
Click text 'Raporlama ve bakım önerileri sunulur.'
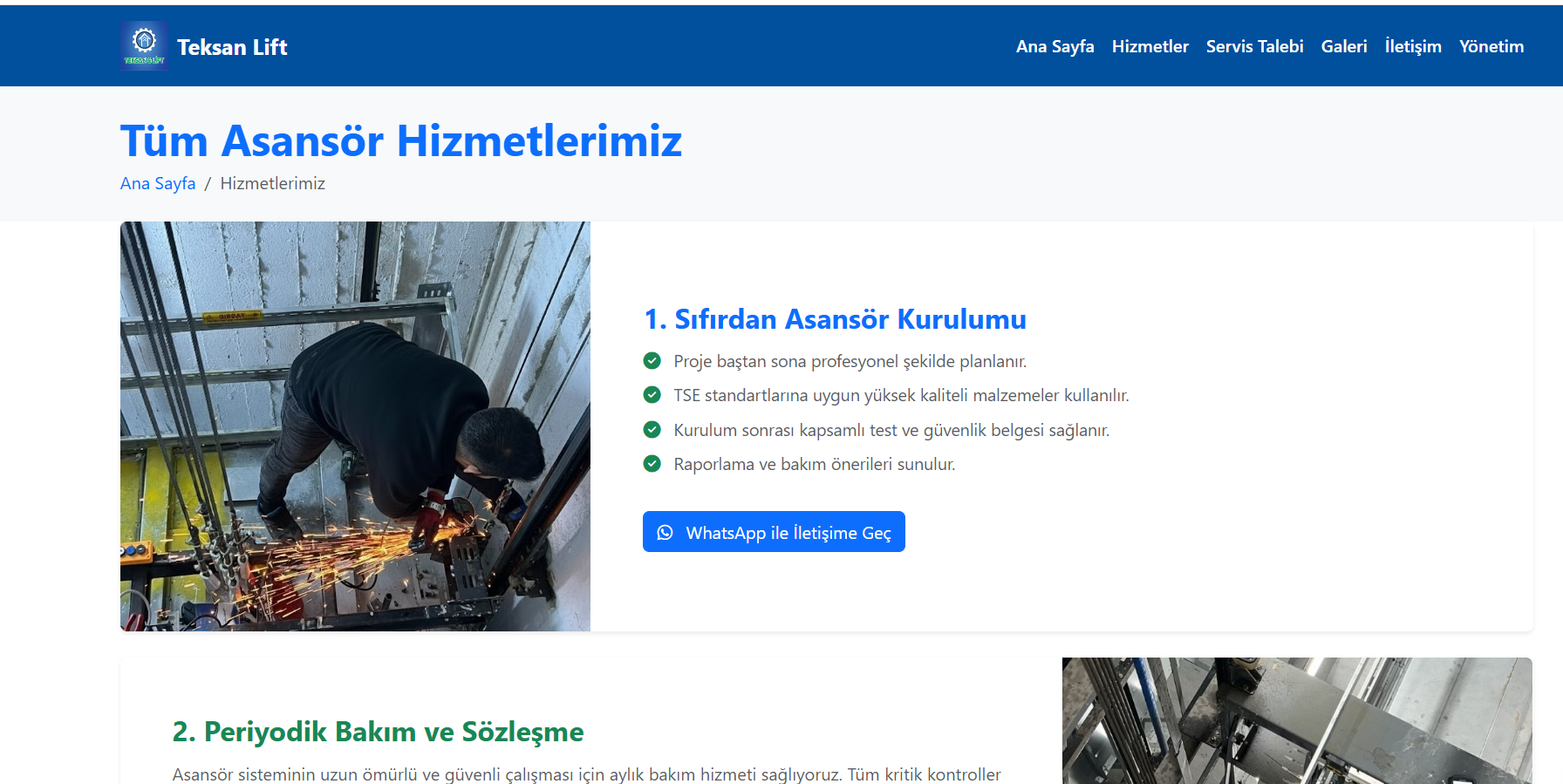point(815,464)
